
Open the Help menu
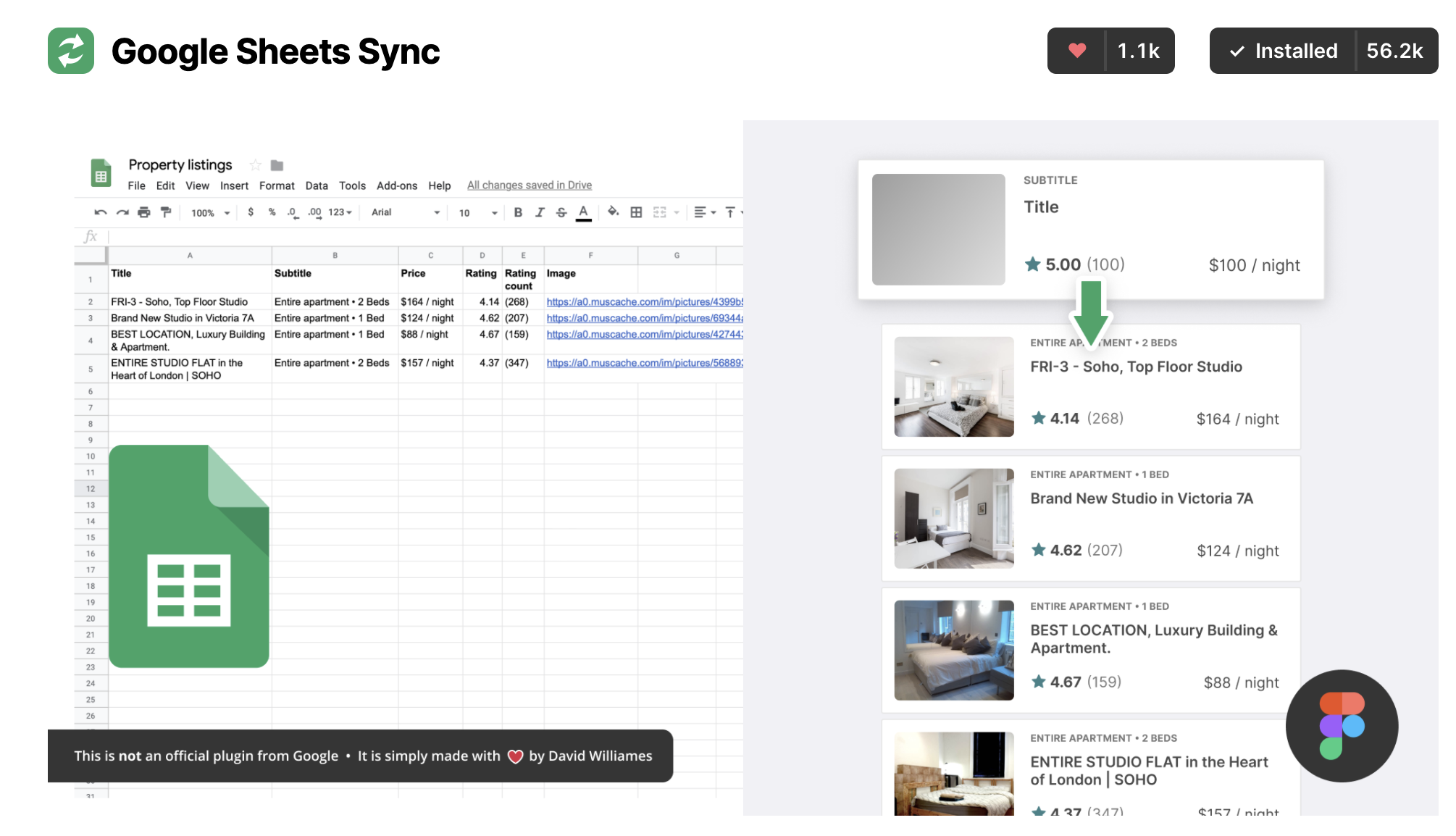click(439, 185)
